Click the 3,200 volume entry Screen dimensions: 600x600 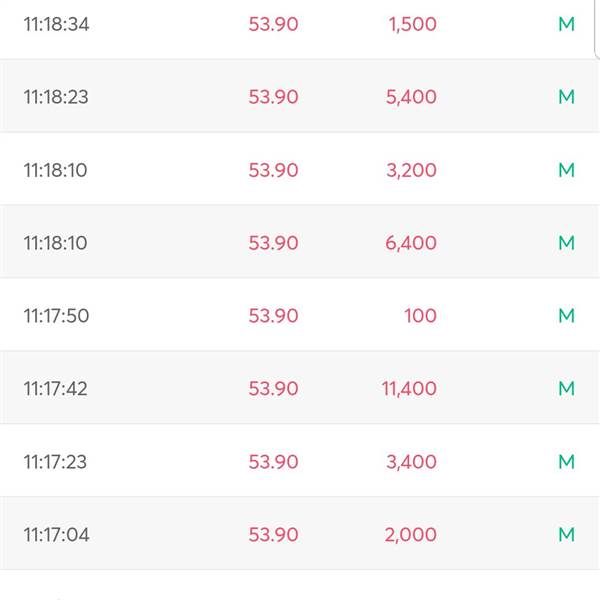(x=412, y=170)
